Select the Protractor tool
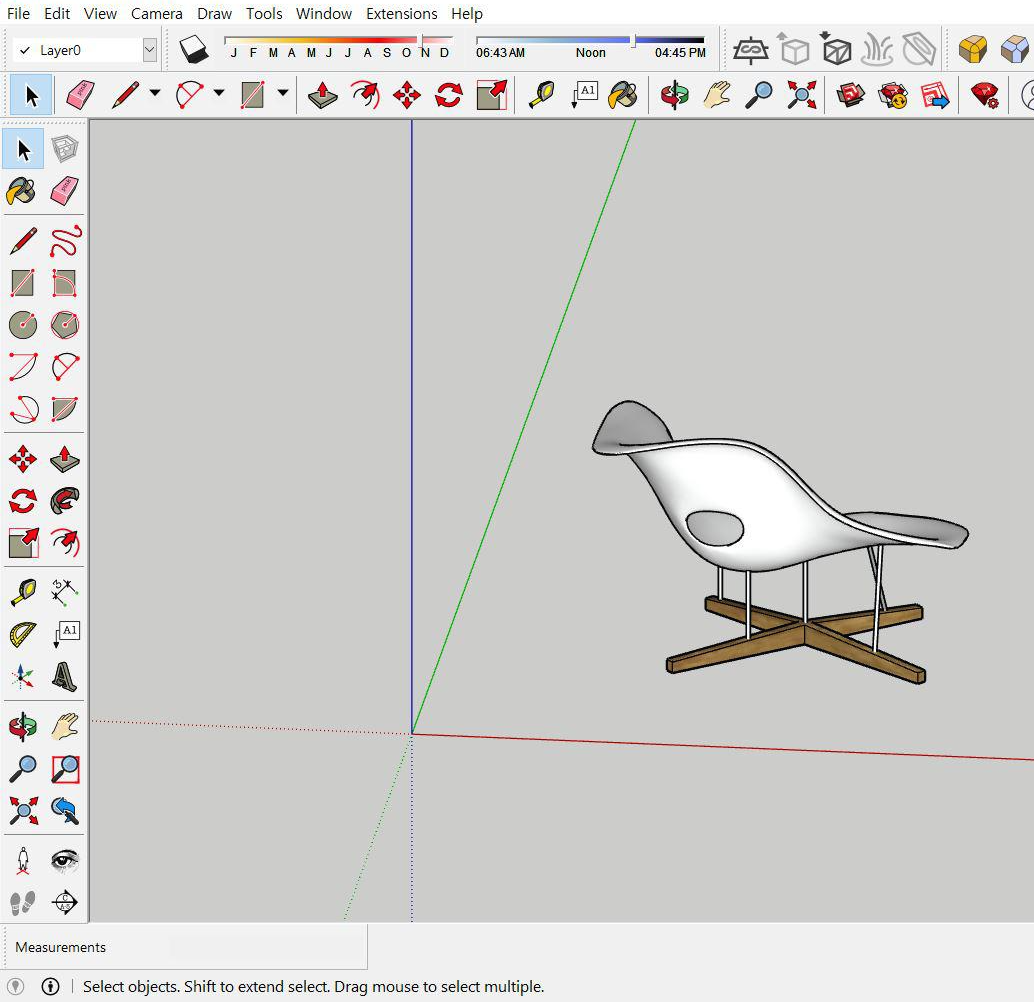 coord(23,634)
